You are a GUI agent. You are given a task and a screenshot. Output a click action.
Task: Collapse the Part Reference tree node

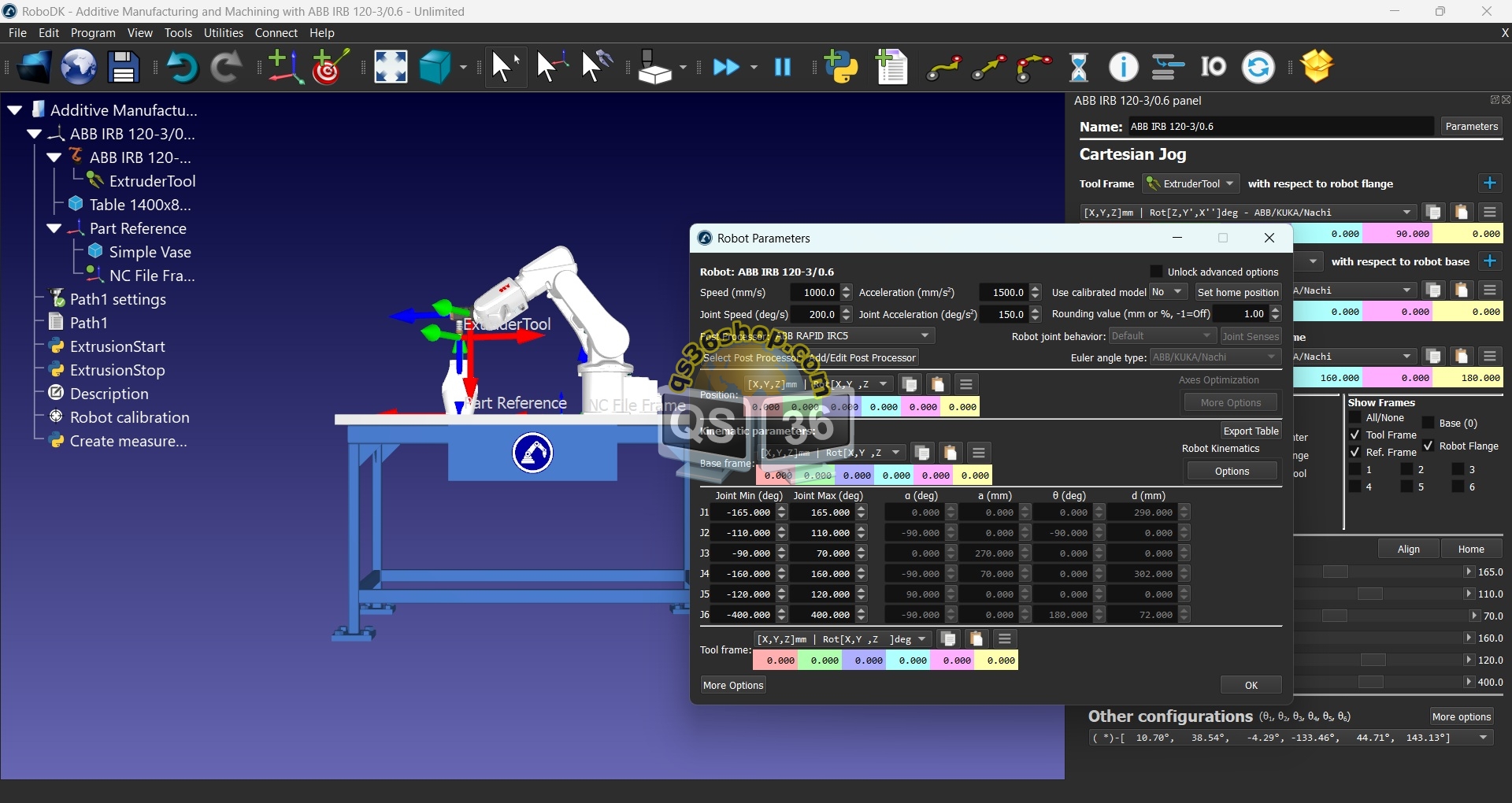pos(54,228)
